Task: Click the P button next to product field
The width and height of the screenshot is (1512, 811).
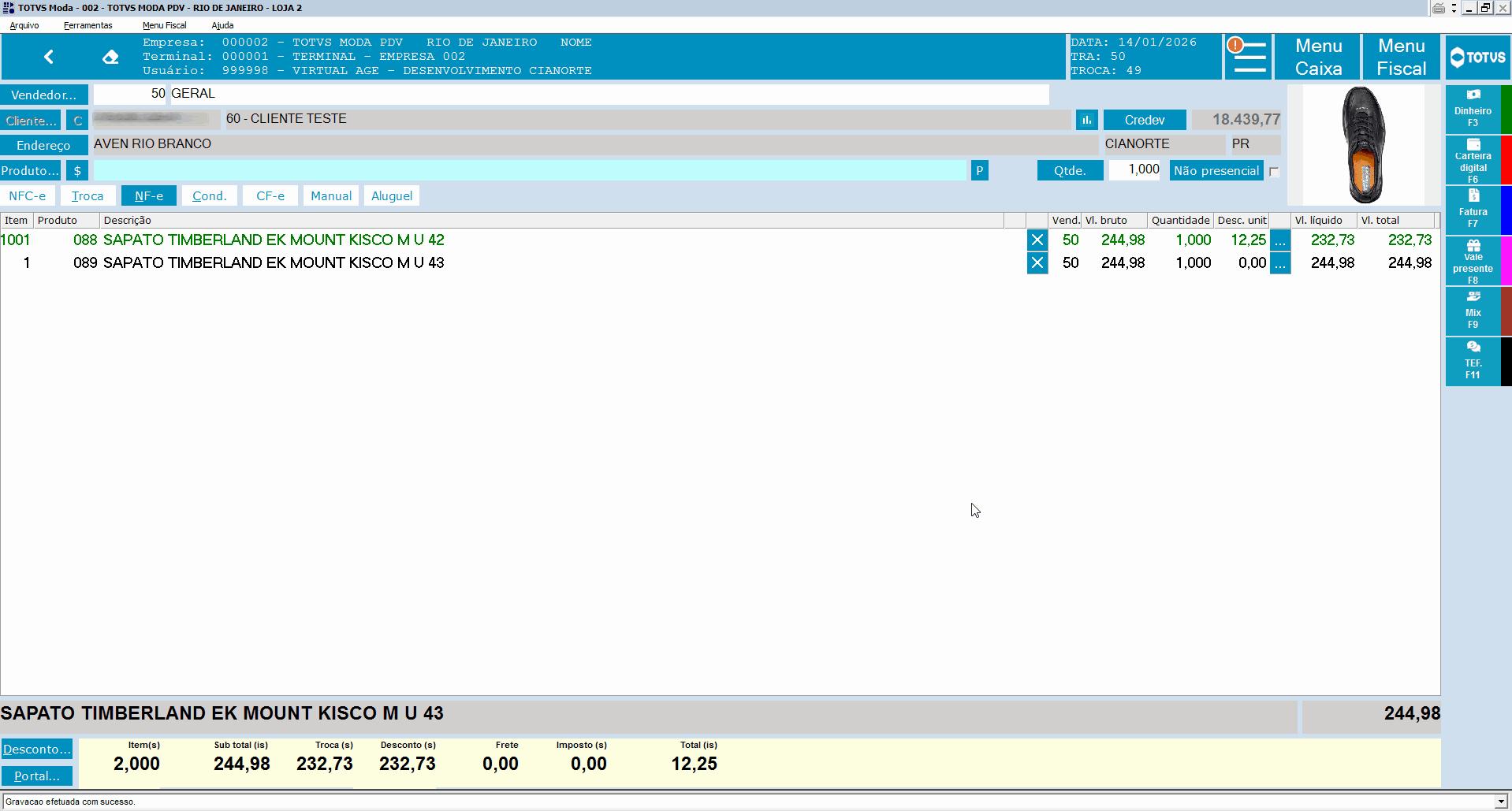Action: coord(980,171)
